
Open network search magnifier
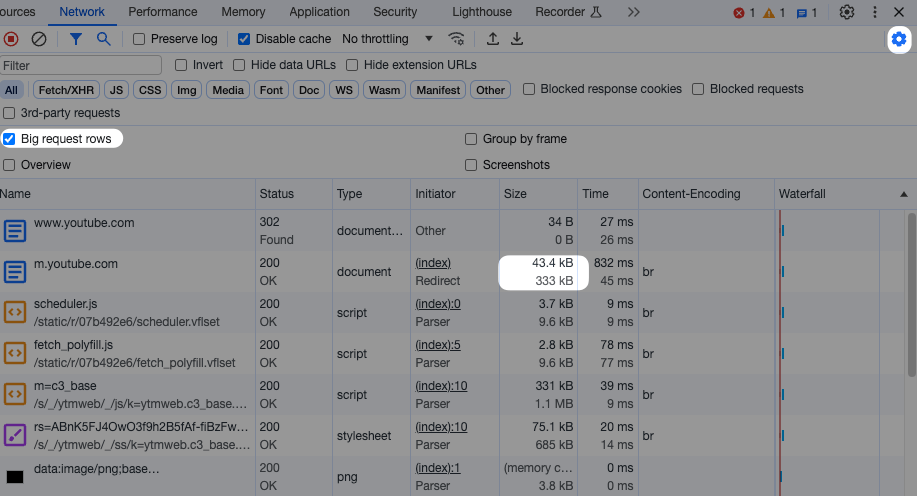[104, 39]
